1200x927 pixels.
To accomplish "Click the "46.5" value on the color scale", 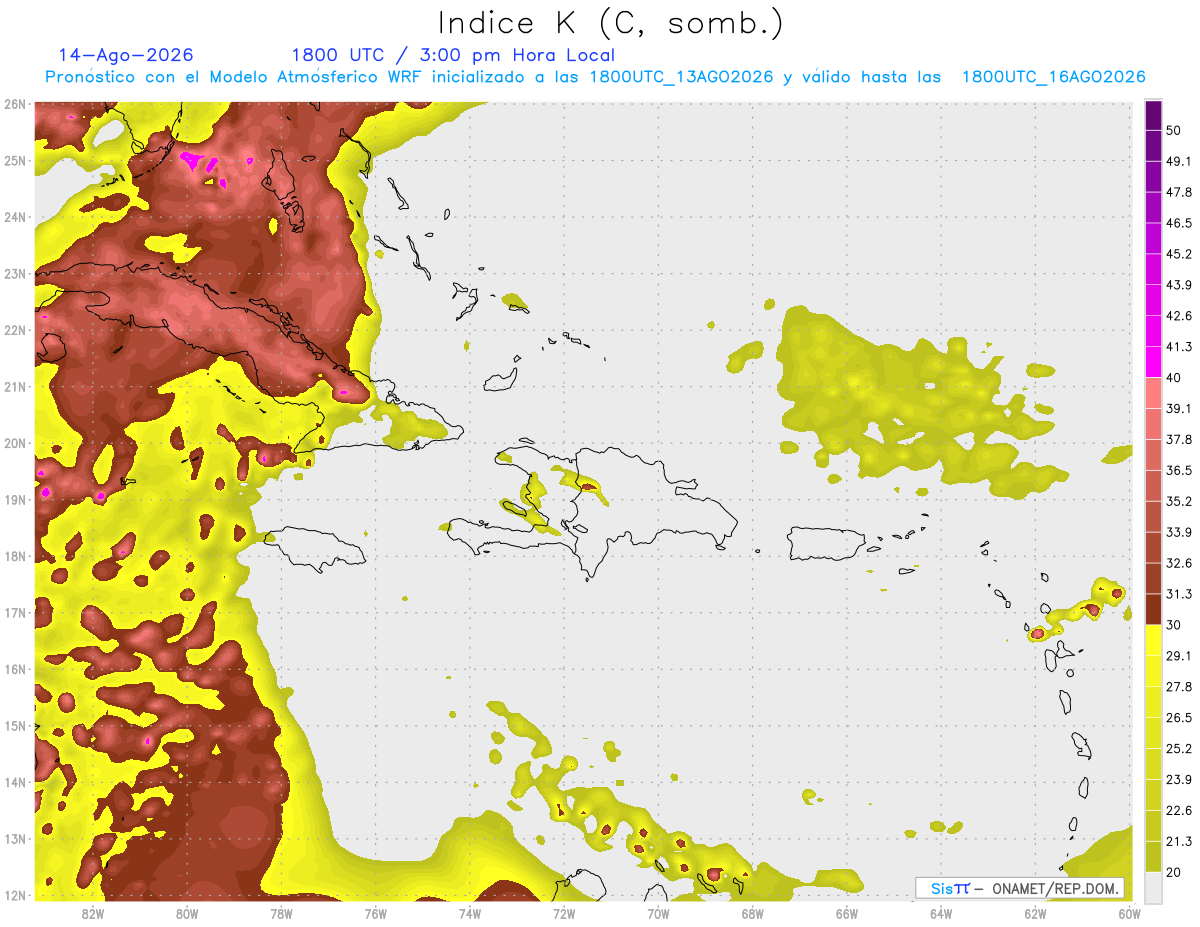I will point(1180,223).
